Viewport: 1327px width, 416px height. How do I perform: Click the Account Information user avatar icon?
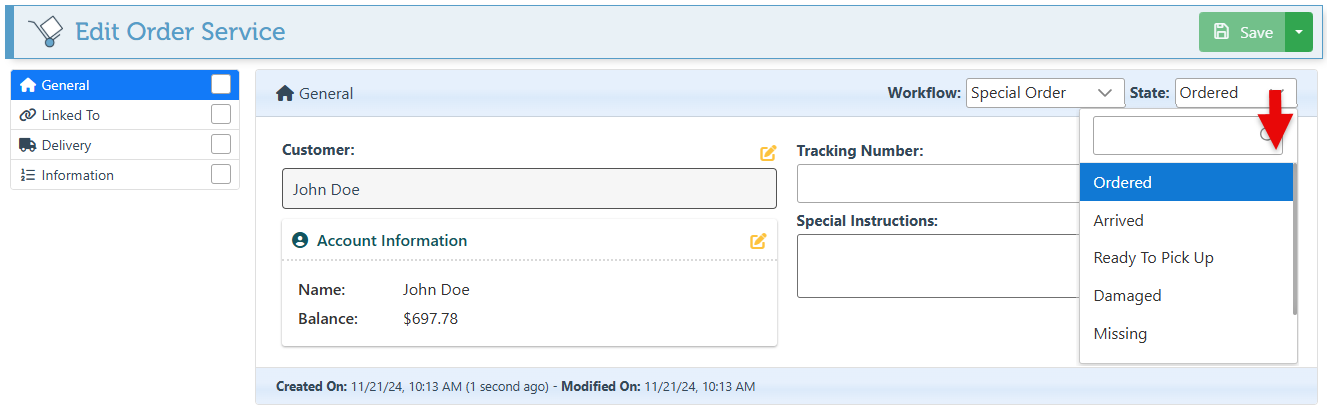click(x=299, y=241)
